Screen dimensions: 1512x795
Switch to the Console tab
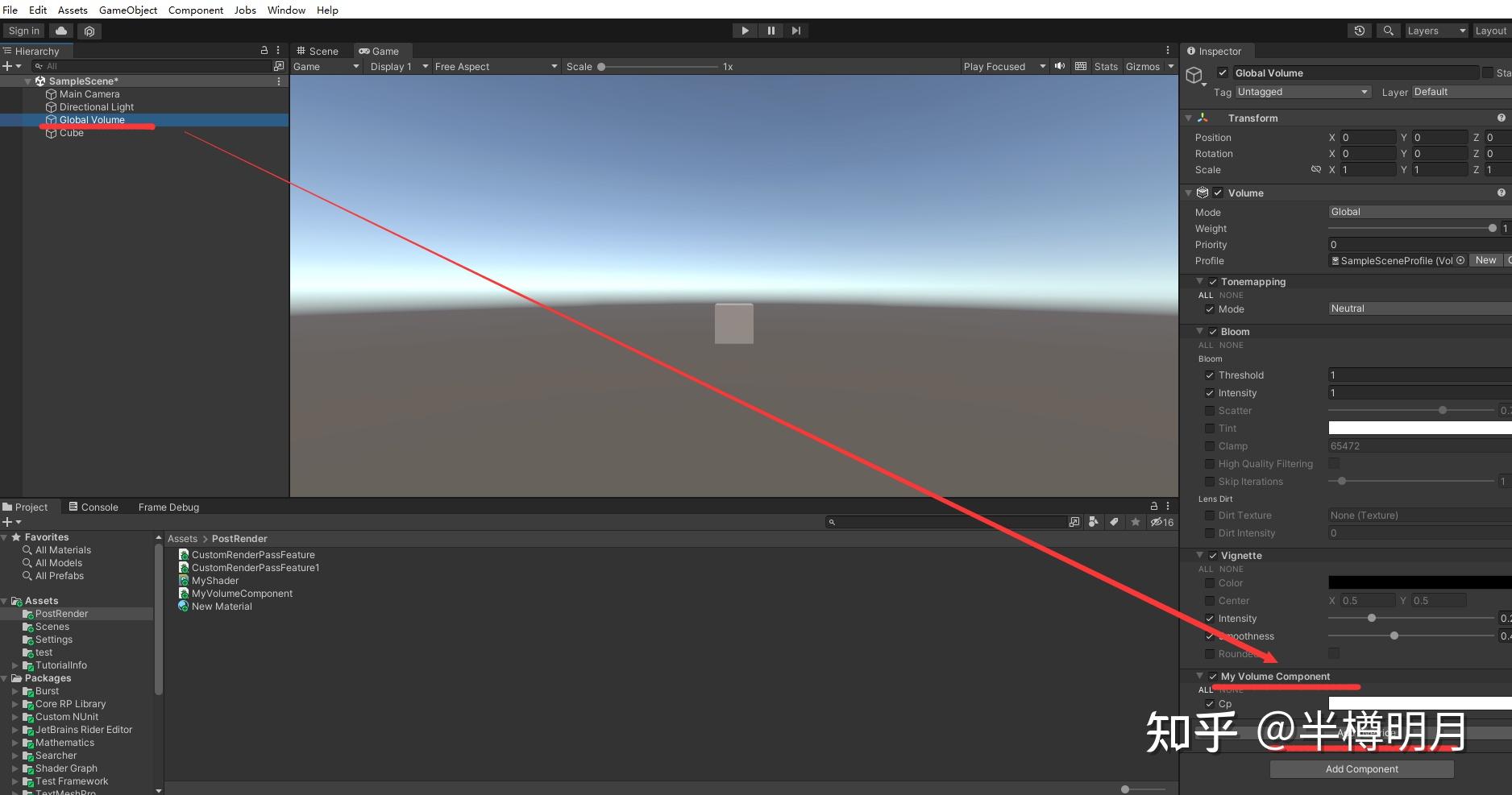click(x=98, y=507)
